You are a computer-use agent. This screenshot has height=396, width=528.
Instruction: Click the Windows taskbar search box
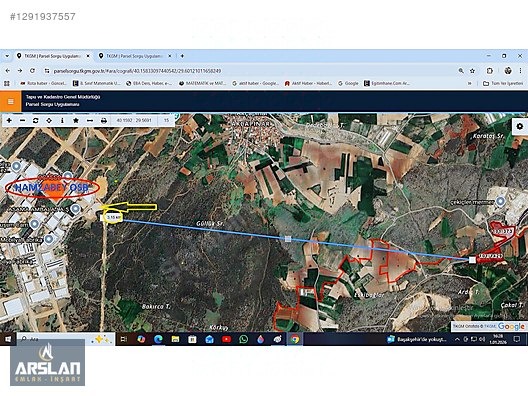[66, 339]
